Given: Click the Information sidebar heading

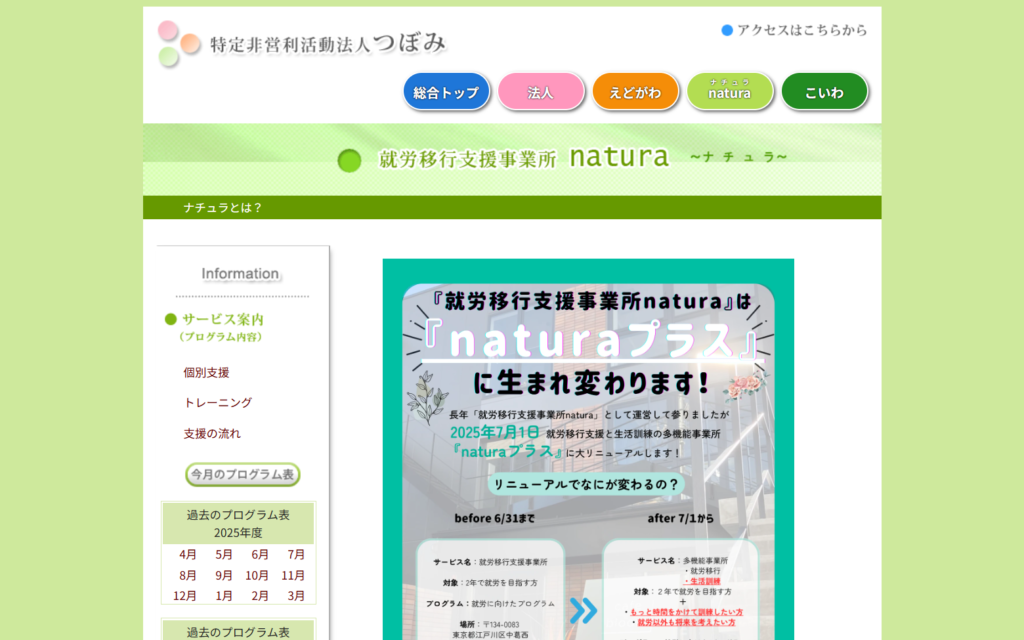Looking at the screenshot, I should pos(240,274).
